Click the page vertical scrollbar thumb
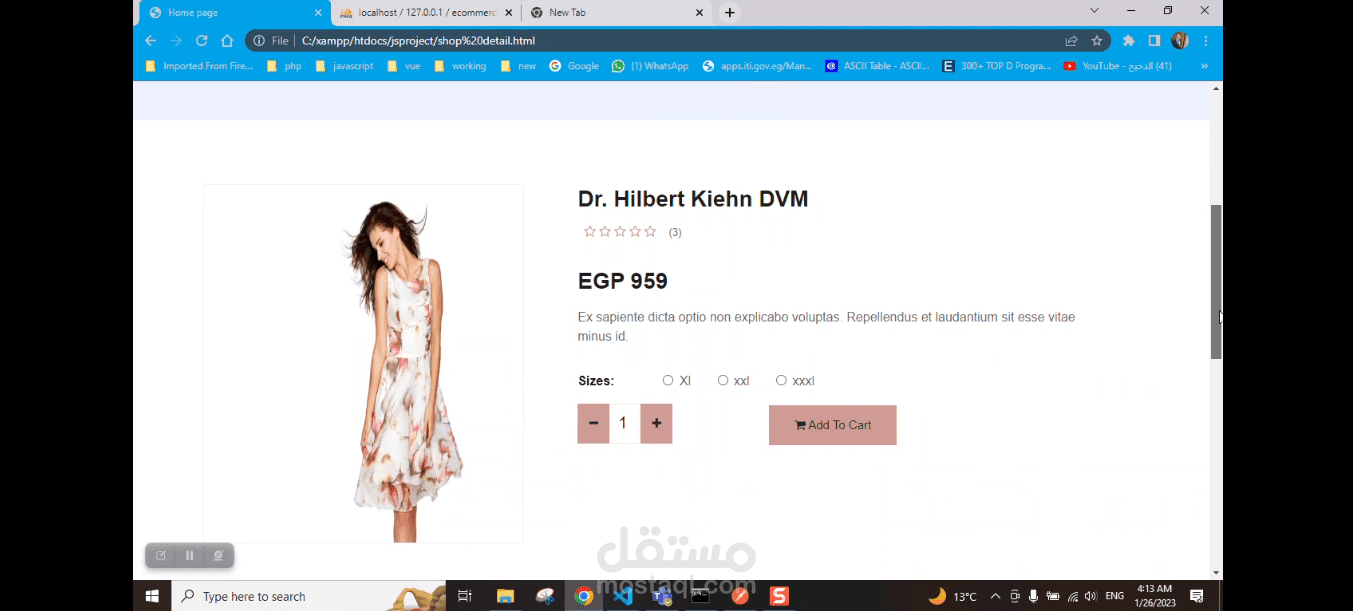 pyautogui.click(x=1216, y=282)
